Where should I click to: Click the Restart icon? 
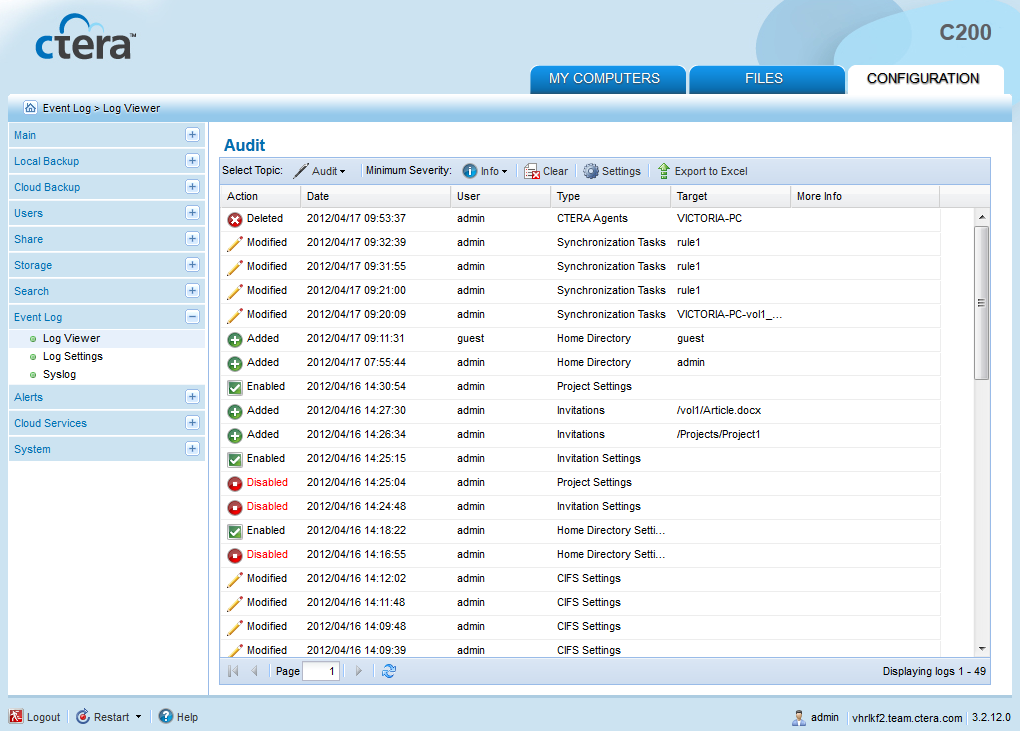pyautogui.click(x=83, y=716)
